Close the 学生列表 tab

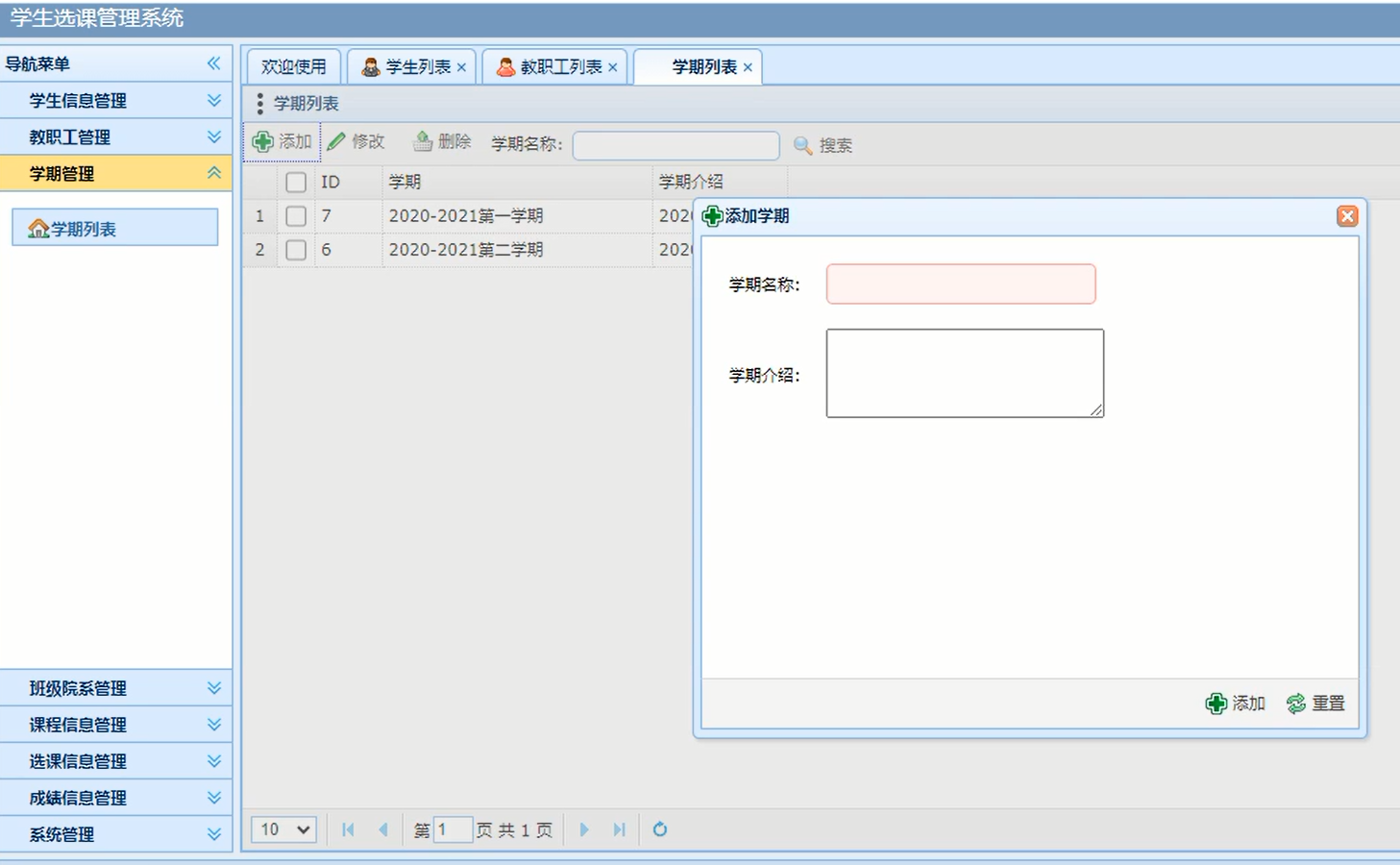(x=461, y=67)
